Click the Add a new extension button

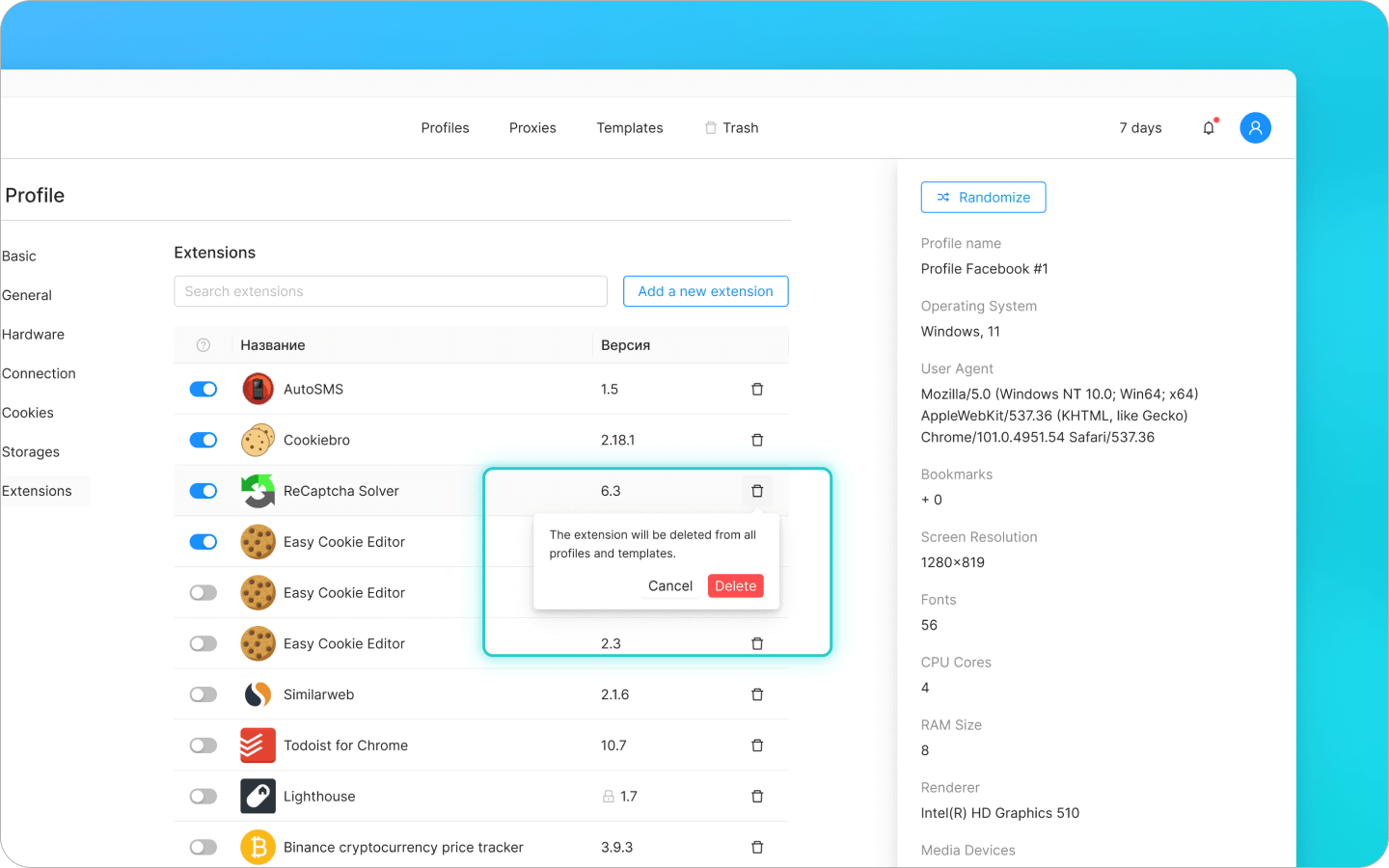pyautogui.click(x=705, y=291)
